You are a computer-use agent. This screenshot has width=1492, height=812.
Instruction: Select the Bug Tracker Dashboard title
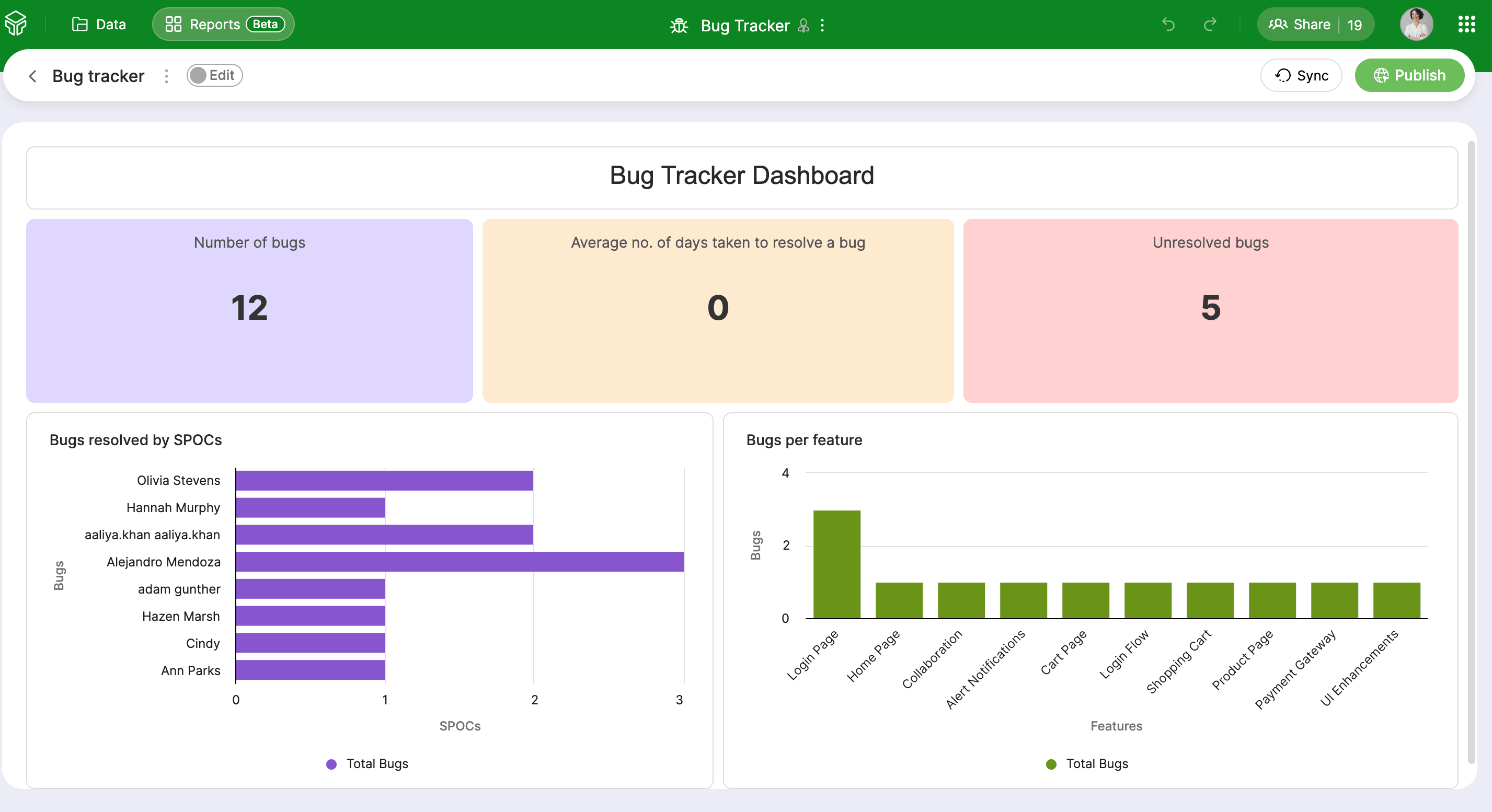742,176
